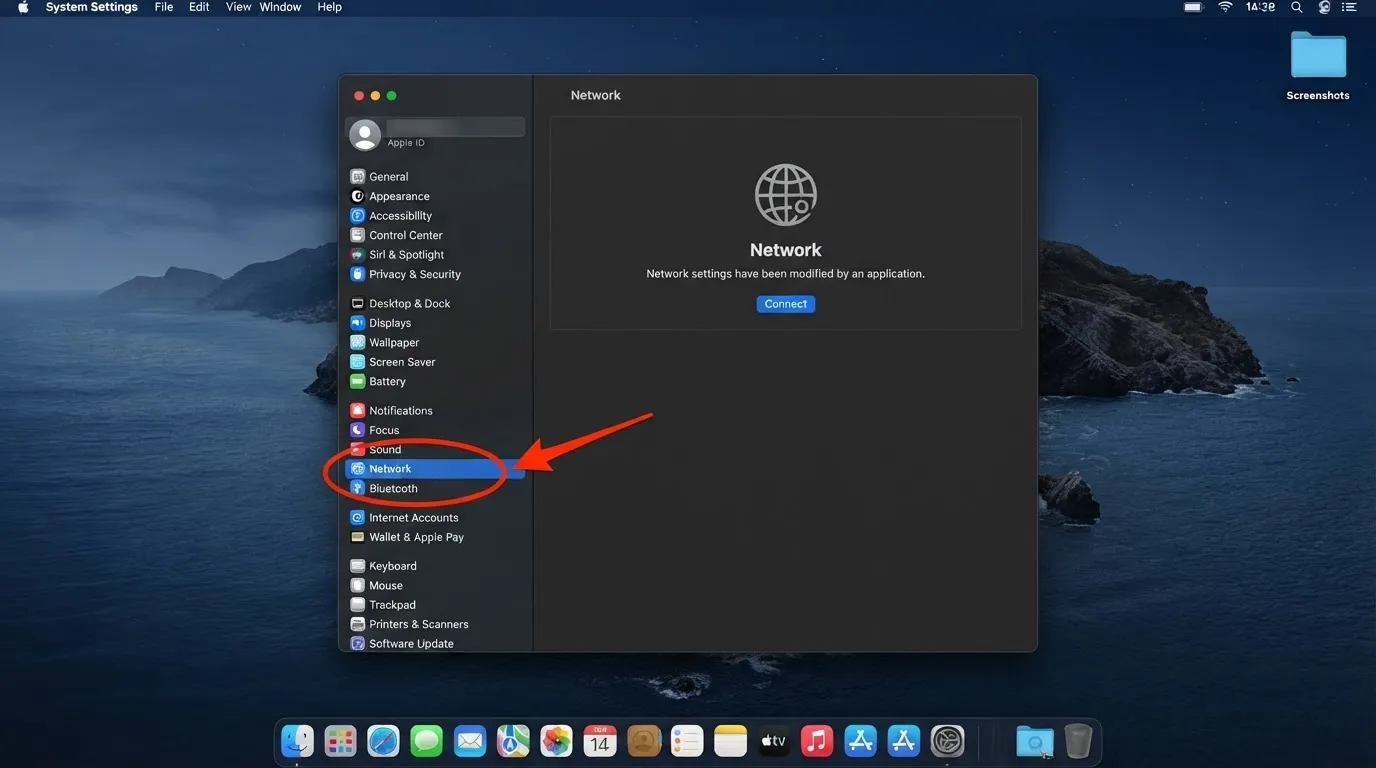Select Displays in the sidebar
1376x768 pixels.
[435, 323]
